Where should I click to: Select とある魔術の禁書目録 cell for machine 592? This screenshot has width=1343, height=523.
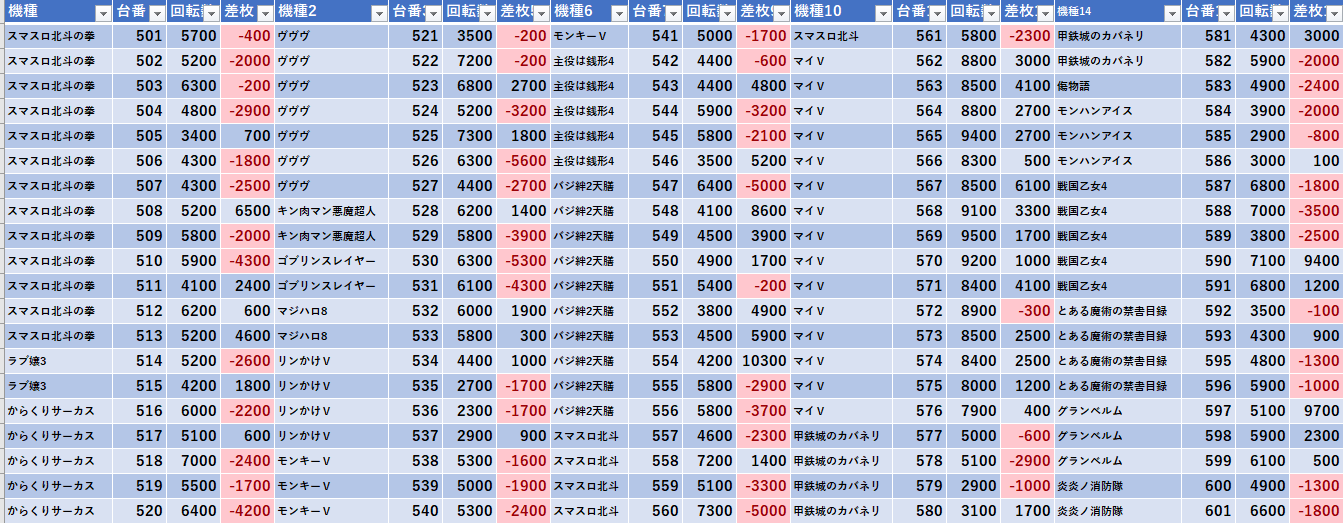1118,310
